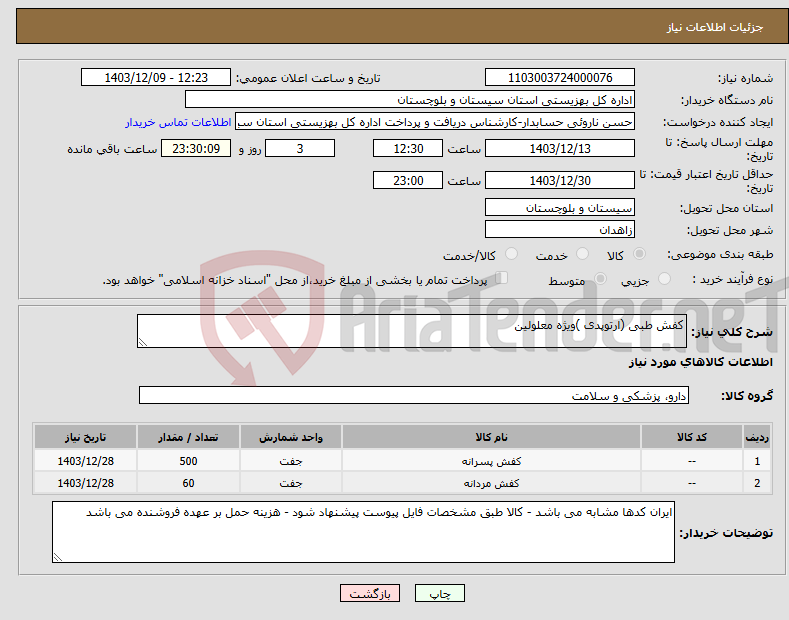Click the تعداد / مقدار column header
Screen dimensions: 789x620
pyautogui.click(x=188, y=437)
